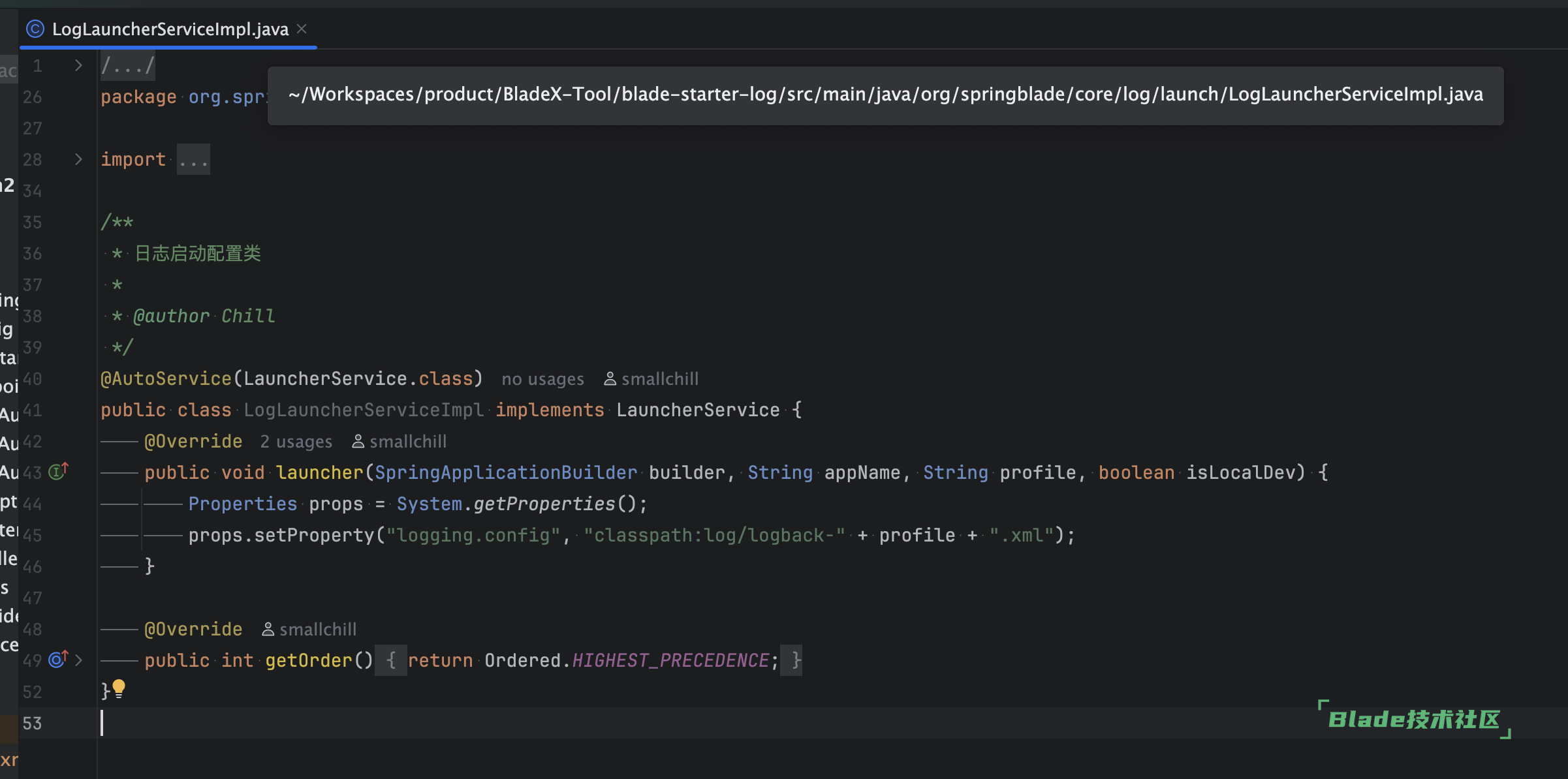This screenshot has height=779, width=1568.
Task: Expand the folded imports chevron on line 28
Action: (78, 159)
